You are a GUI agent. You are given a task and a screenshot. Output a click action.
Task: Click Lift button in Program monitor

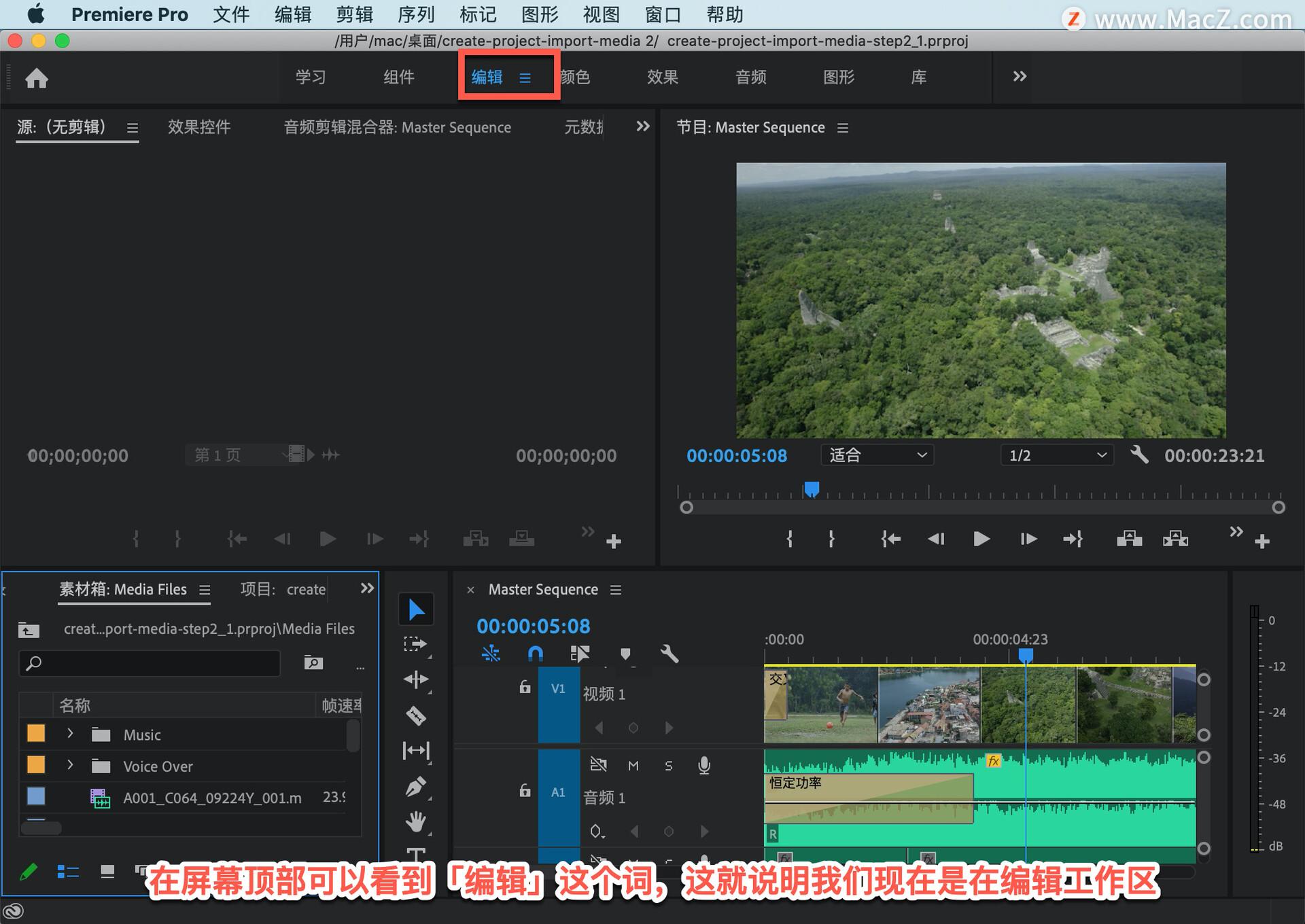click(x=1129, y=539)
